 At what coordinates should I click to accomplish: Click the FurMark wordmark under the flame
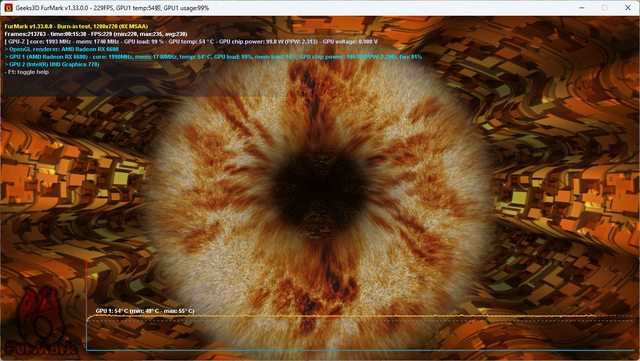point(42,347)
